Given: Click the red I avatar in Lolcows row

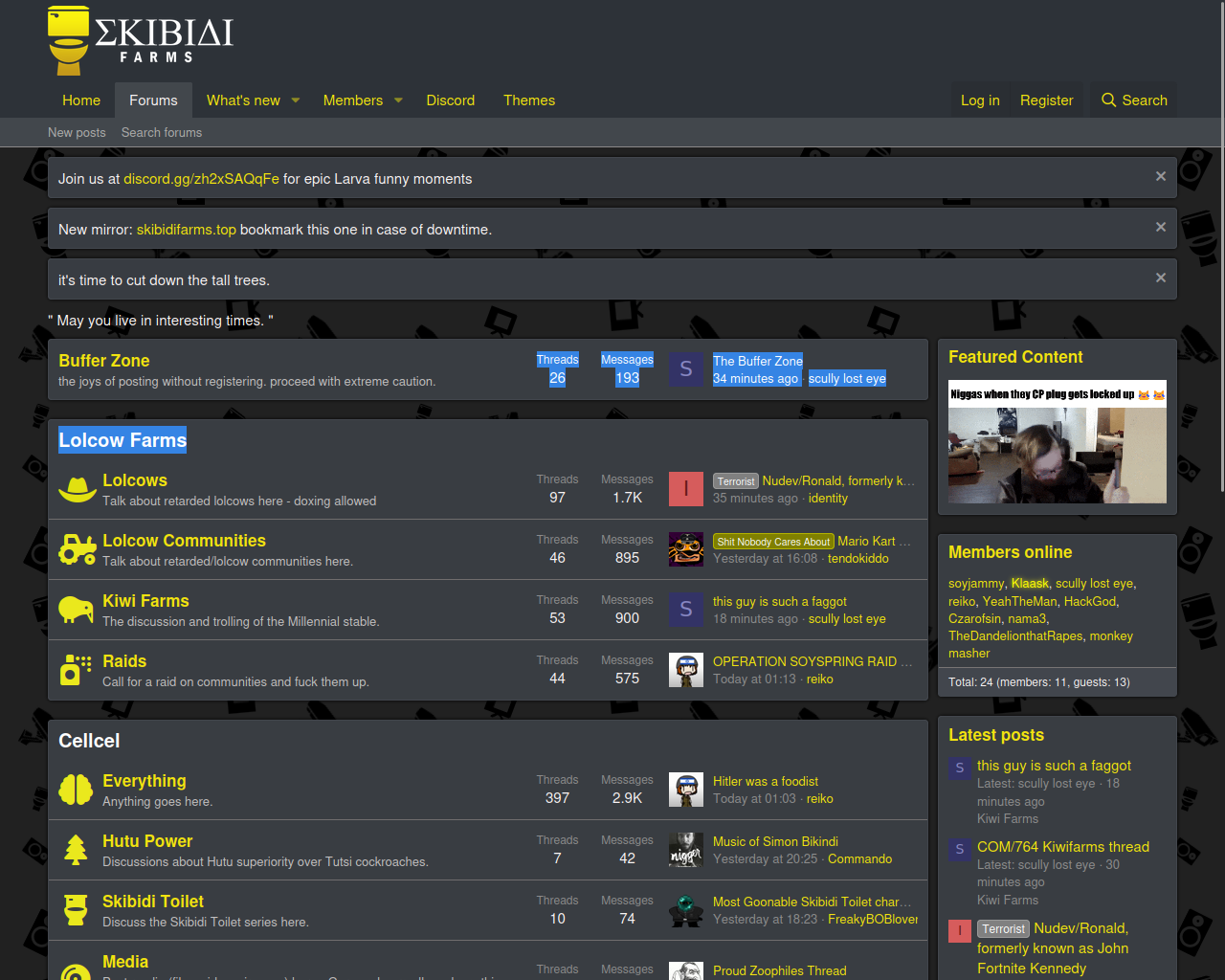Looking at the screenshot, I should pos(685,489).
